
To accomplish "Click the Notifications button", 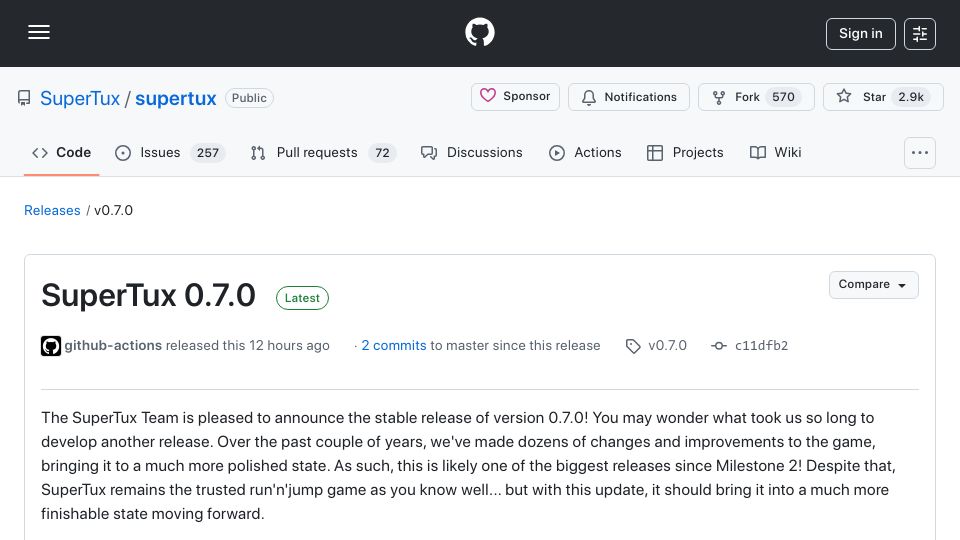I will (x=629, y=97).
